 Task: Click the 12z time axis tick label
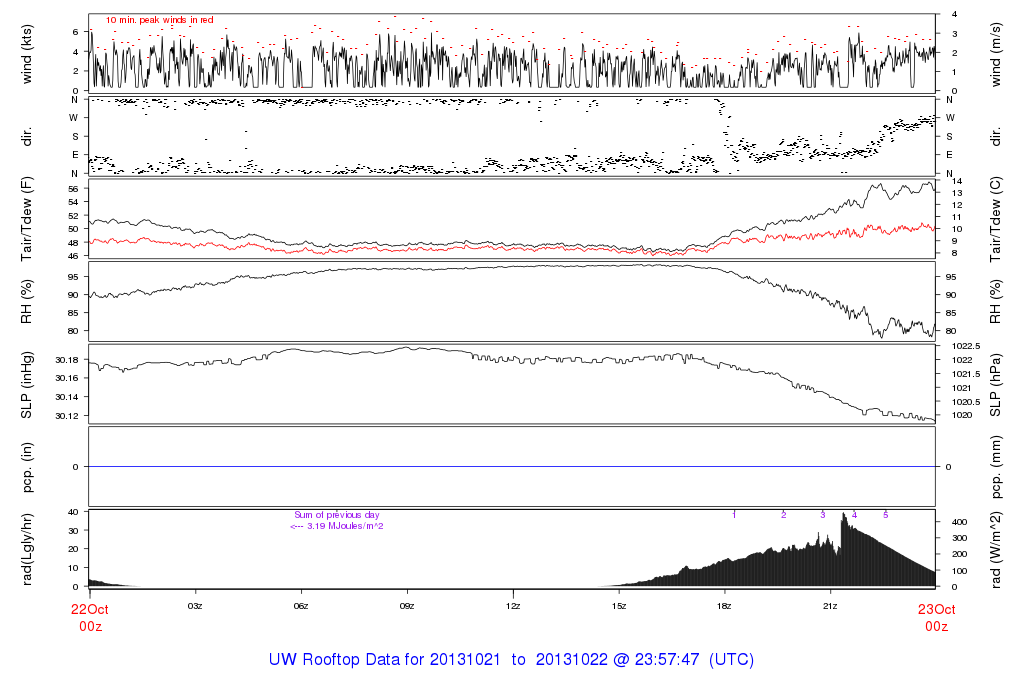pos(512,606)
